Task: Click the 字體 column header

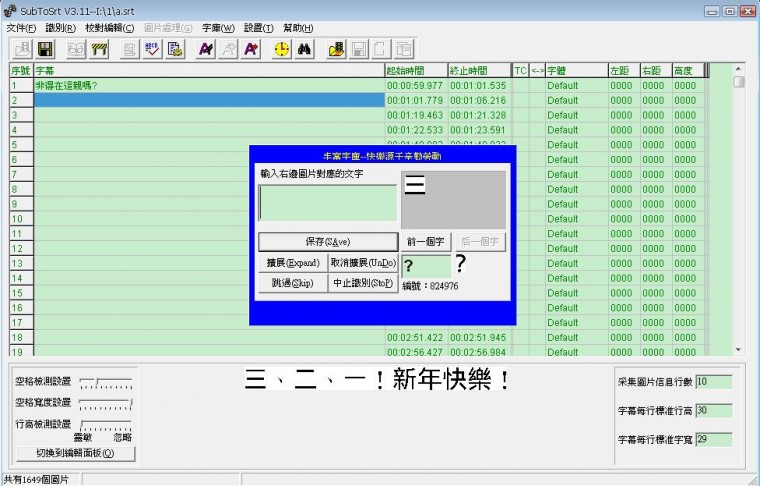Action: pyautogui.click(x=576, y=71)
